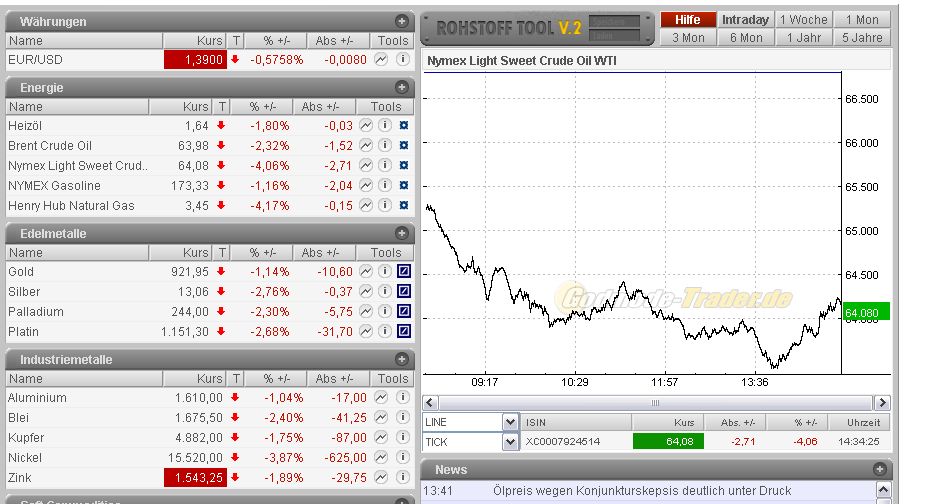The width and height of the screenshot is (932, 504).
Task: Switch chart to 1 Jahr view
Action: click(x=804, y=37)
